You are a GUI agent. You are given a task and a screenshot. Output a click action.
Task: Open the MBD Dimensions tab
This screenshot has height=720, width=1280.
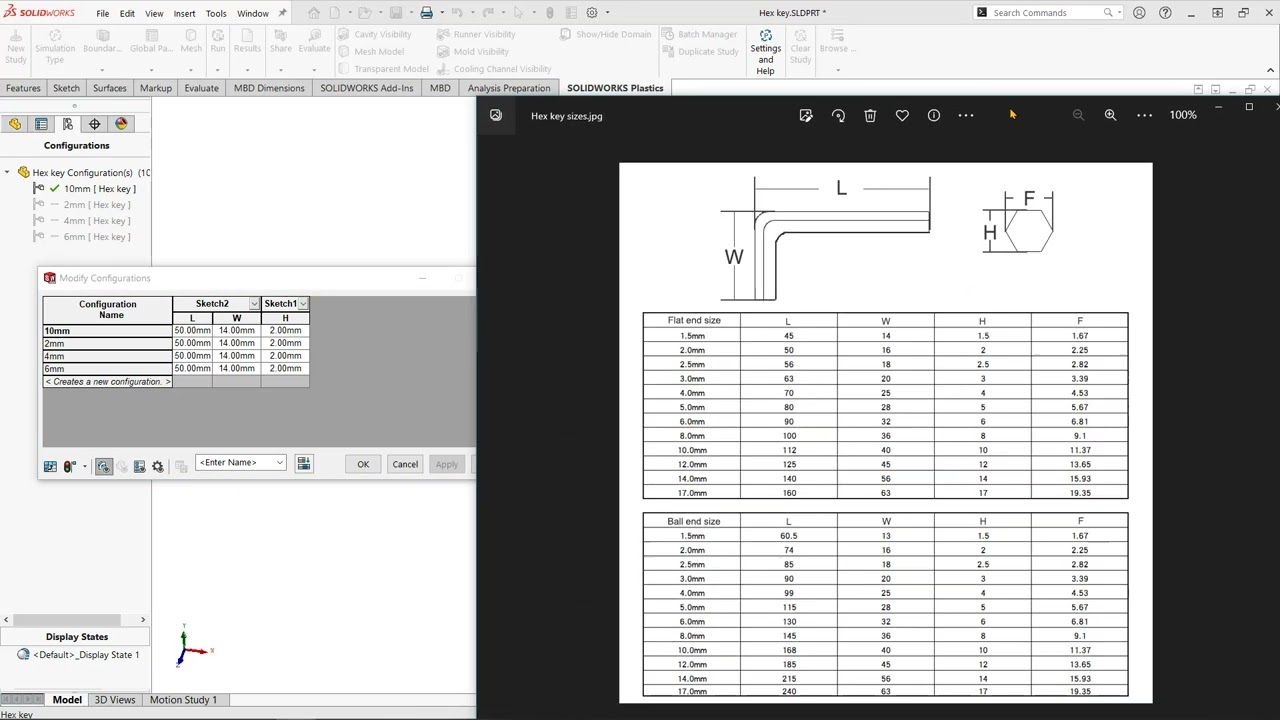coord(269,88)
